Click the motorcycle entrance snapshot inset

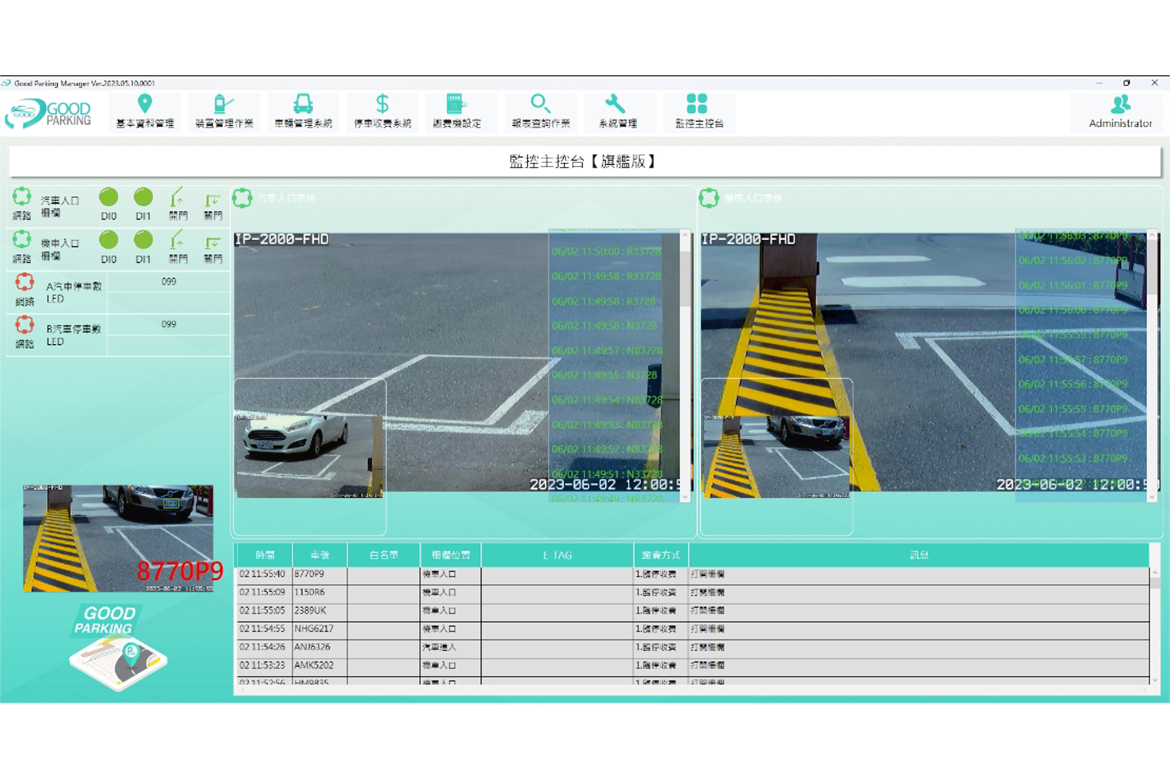pyautogui.click(x=777, y=456)
